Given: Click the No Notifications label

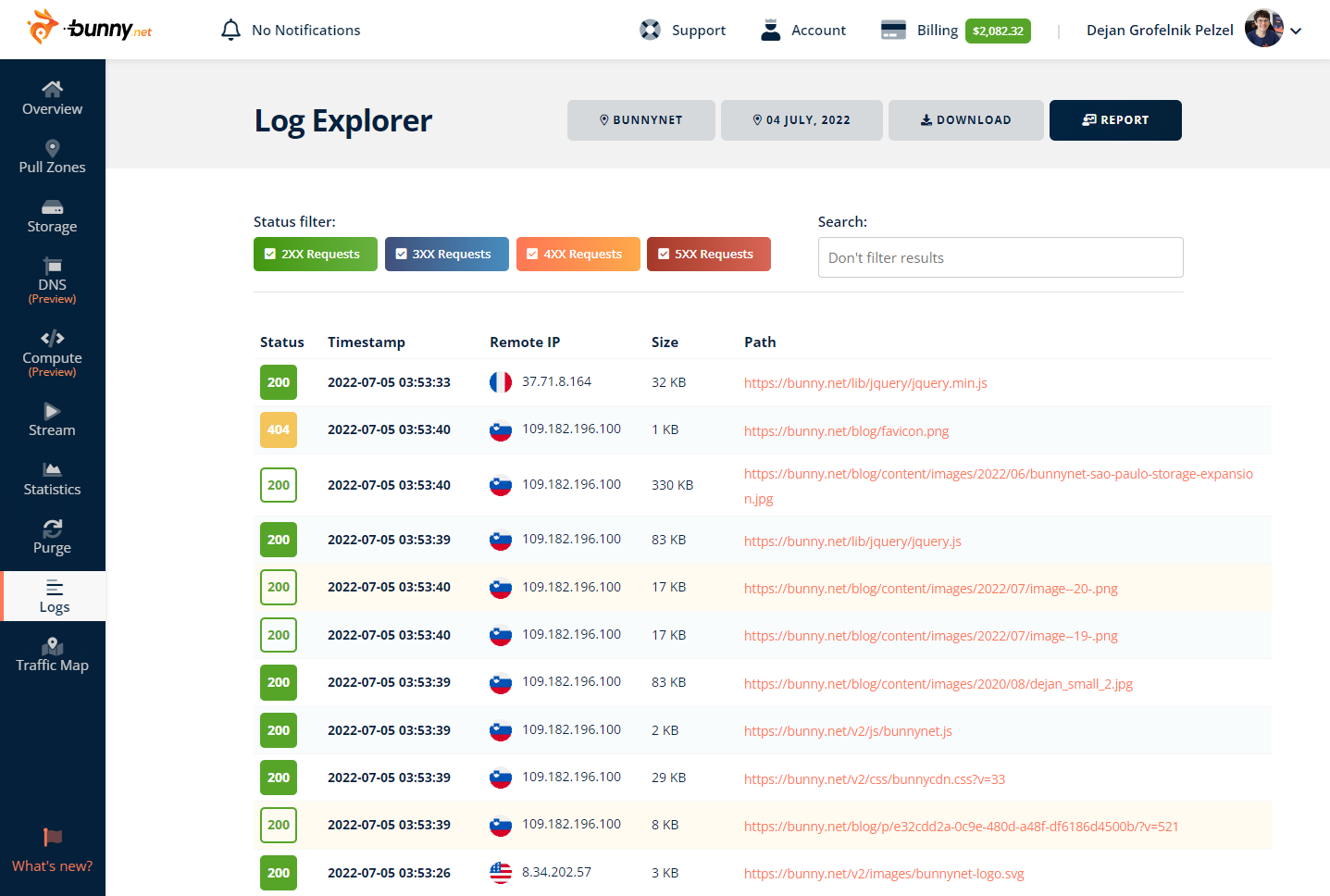Looking at the screenshot, I should 306,31.
